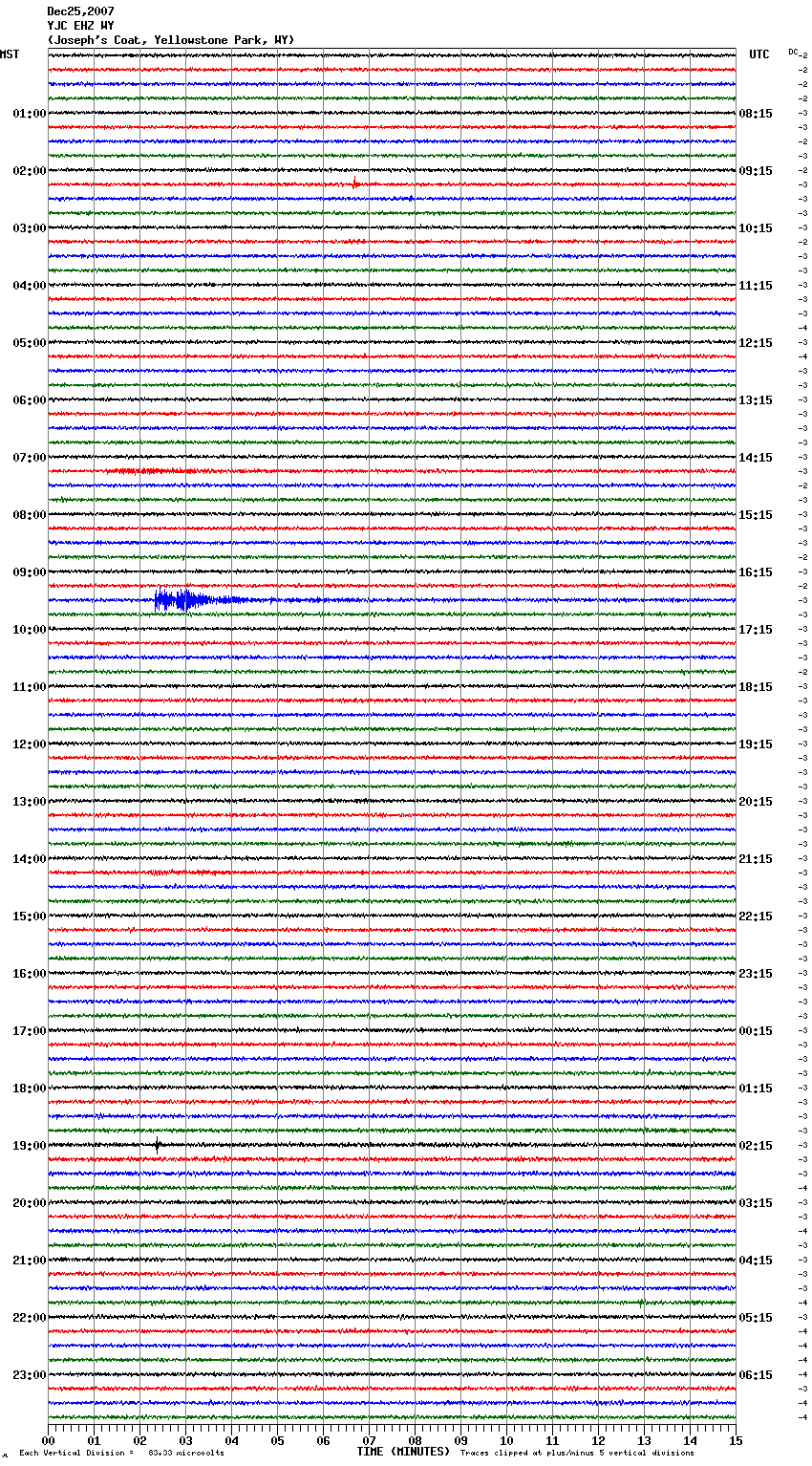812x1466 pixels.
Task: Click the 06:15 UTC time label
Action: [x=756, y=1375]
